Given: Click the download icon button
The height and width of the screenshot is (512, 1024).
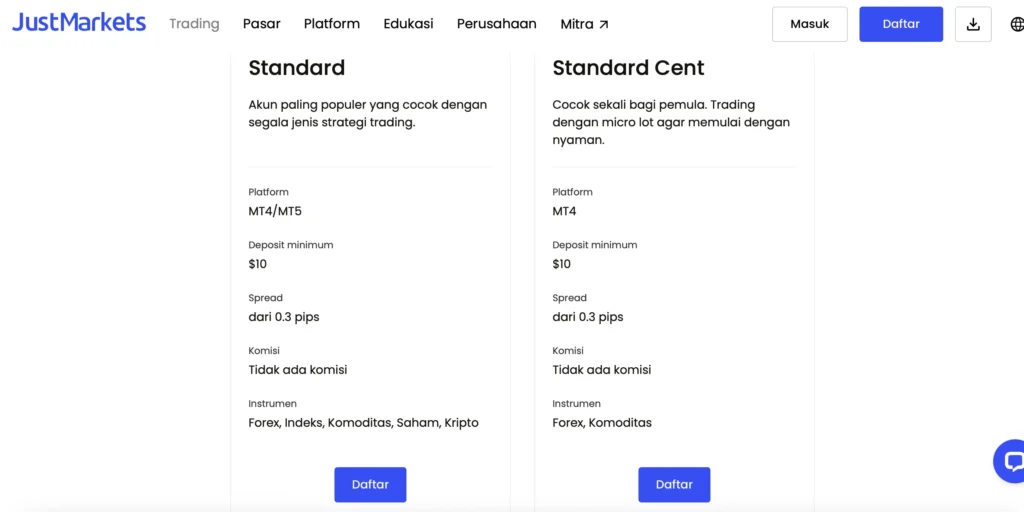Looking at the screenshot, I should [973, 24].
